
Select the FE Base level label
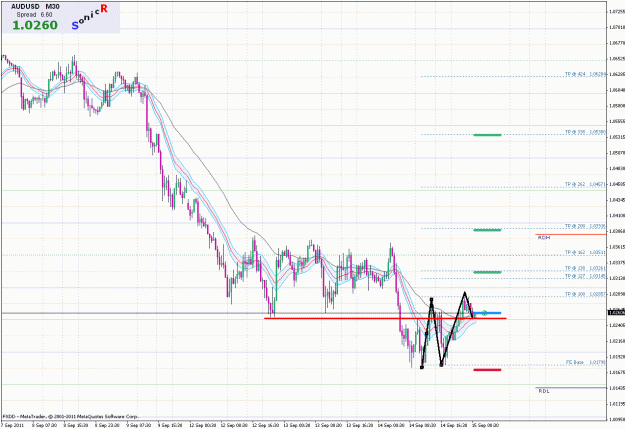pos(586,362)
